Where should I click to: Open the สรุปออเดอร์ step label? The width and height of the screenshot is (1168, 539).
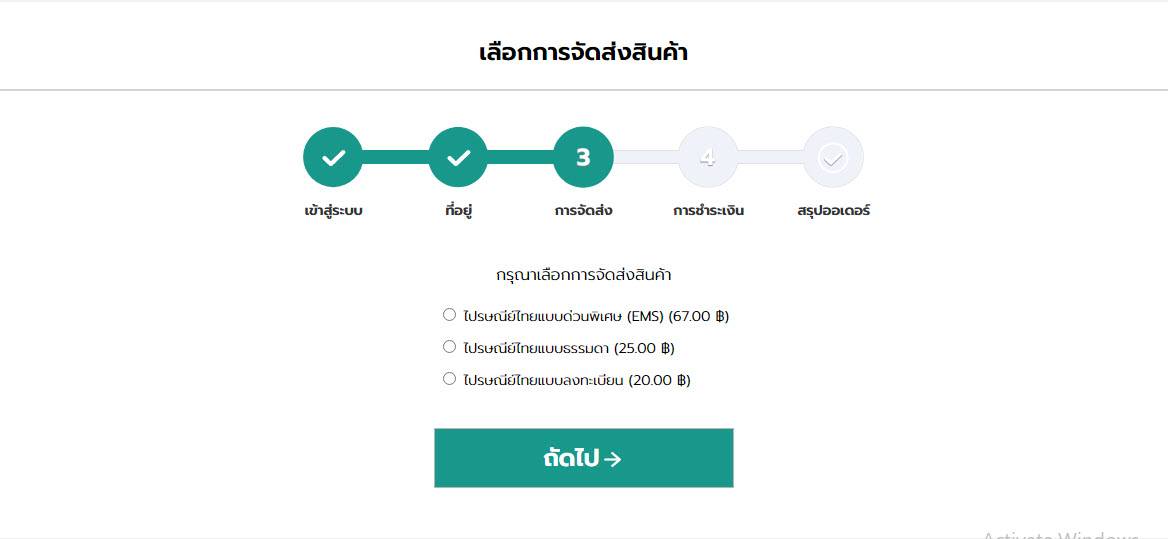(x=834, y=211)
